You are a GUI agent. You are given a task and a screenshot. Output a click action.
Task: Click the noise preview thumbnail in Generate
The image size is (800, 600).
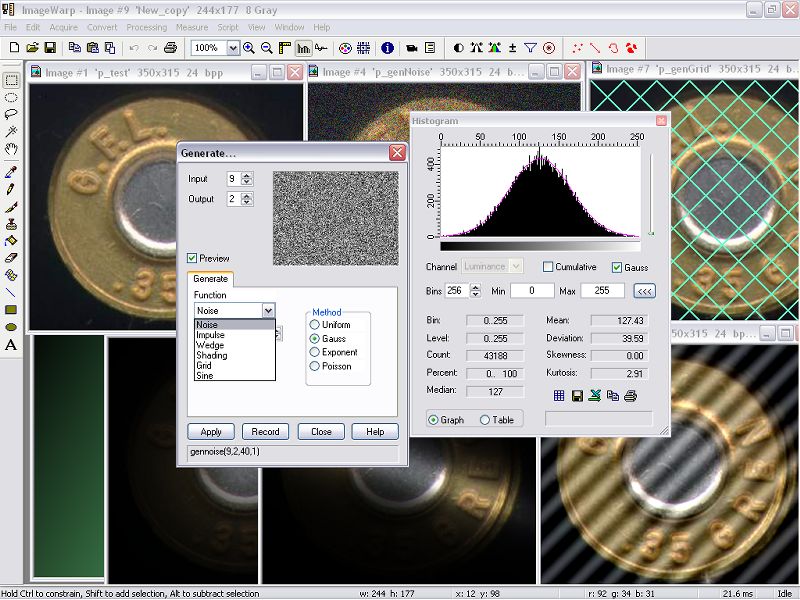[x=336, y=218]
